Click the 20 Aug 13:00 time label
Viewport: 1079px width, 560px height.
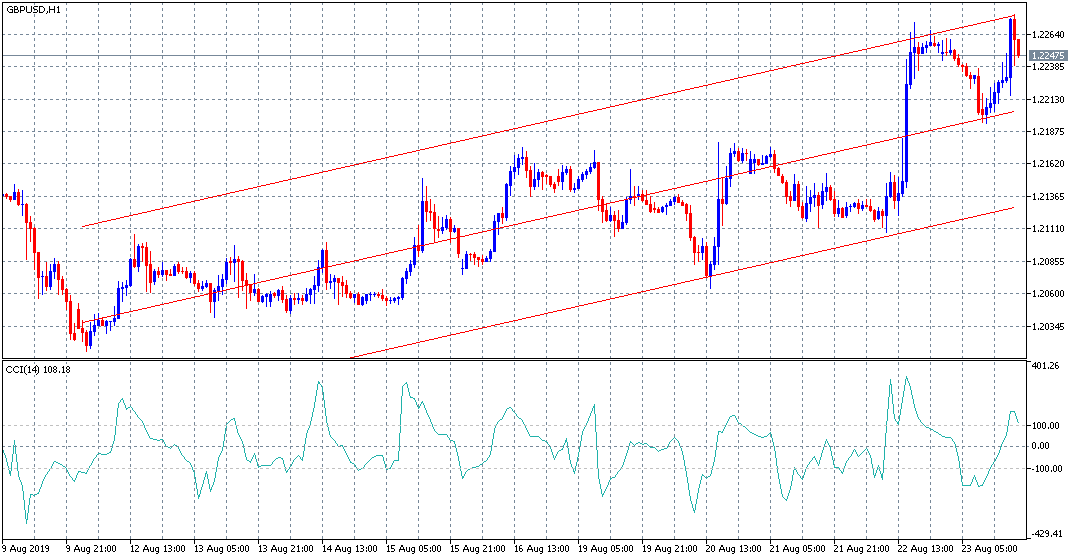click(731, 549)
